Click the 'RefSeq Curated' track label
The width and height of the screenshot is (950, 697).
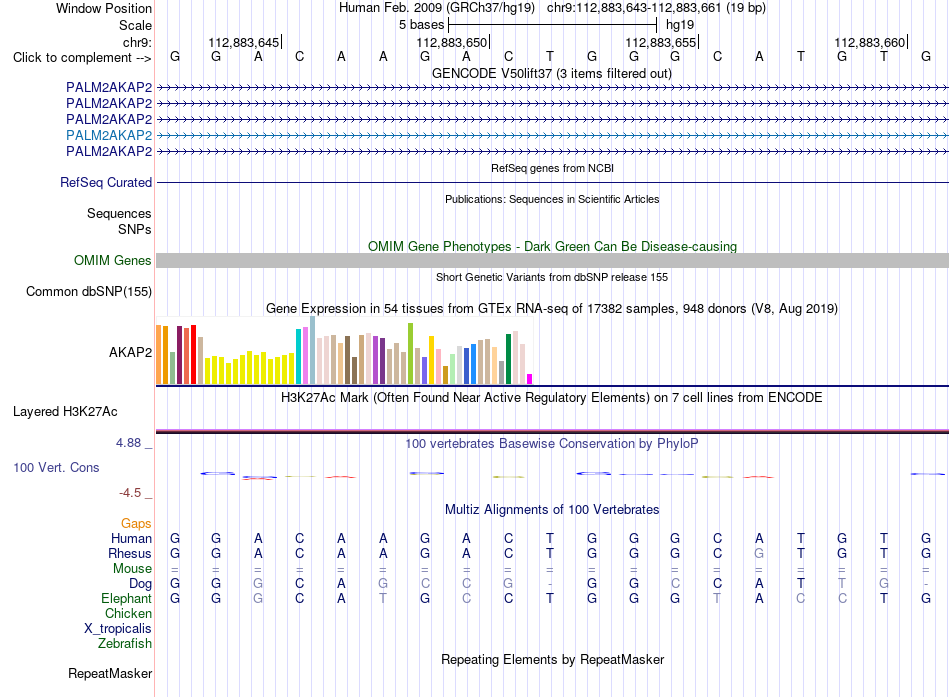pos(106,182)
